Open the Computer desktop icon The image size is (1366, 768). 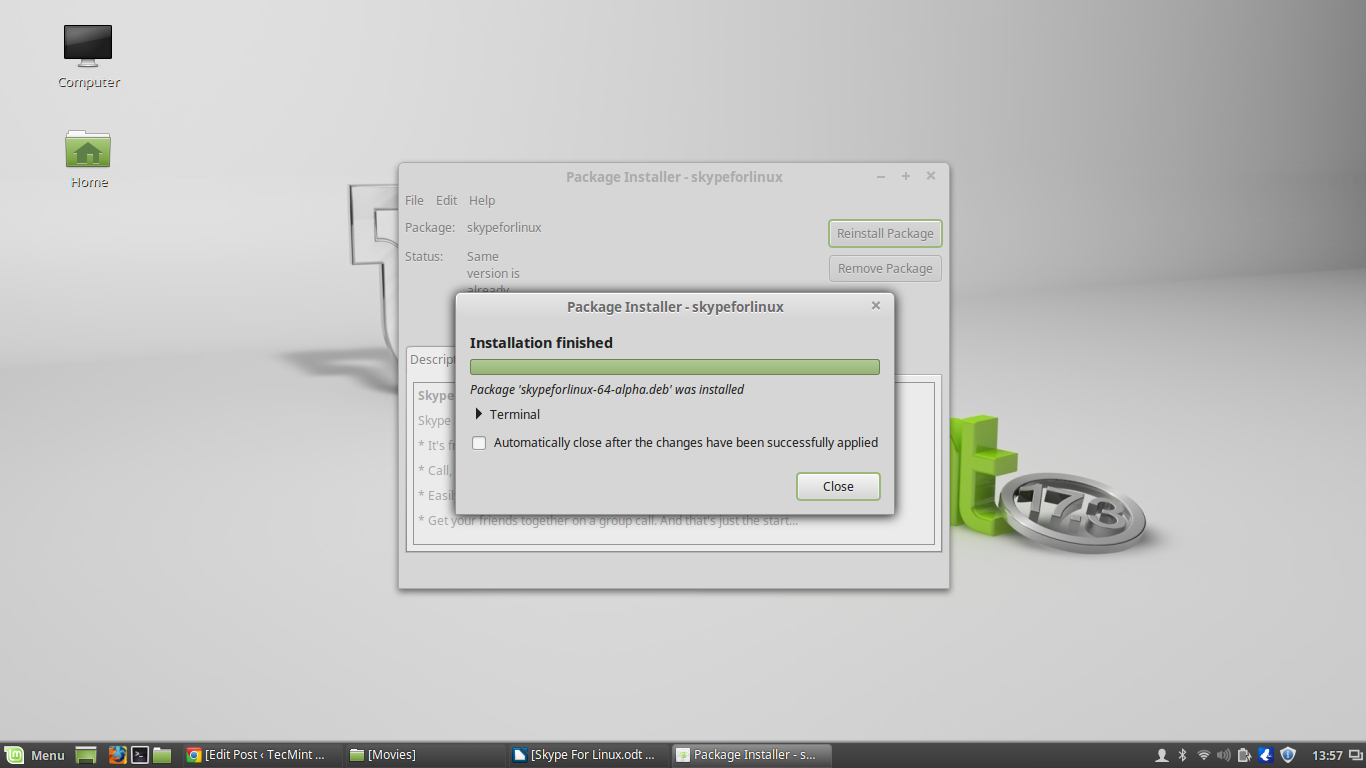(88, 56)
